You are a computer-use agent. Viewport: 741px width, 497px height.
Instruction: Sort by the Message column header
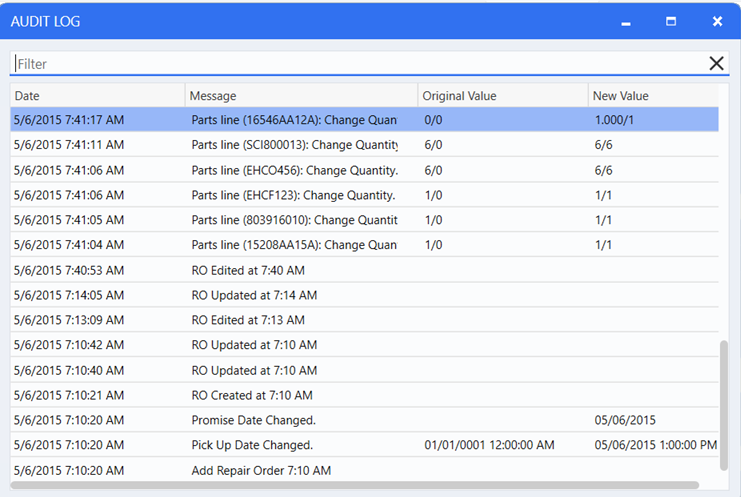coord(300,96)
